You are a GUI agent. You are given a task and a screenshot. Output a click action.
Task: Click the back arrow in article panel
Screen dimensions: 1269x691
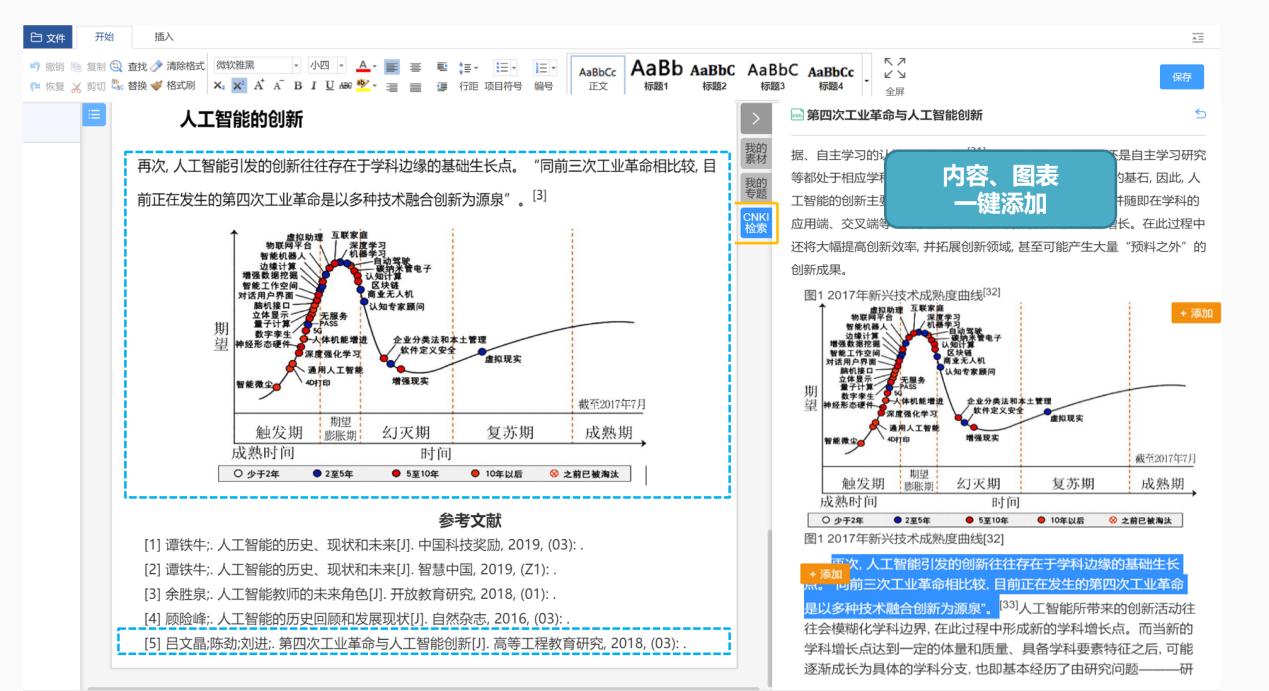pyautogui.click(x=1199, y=115)
